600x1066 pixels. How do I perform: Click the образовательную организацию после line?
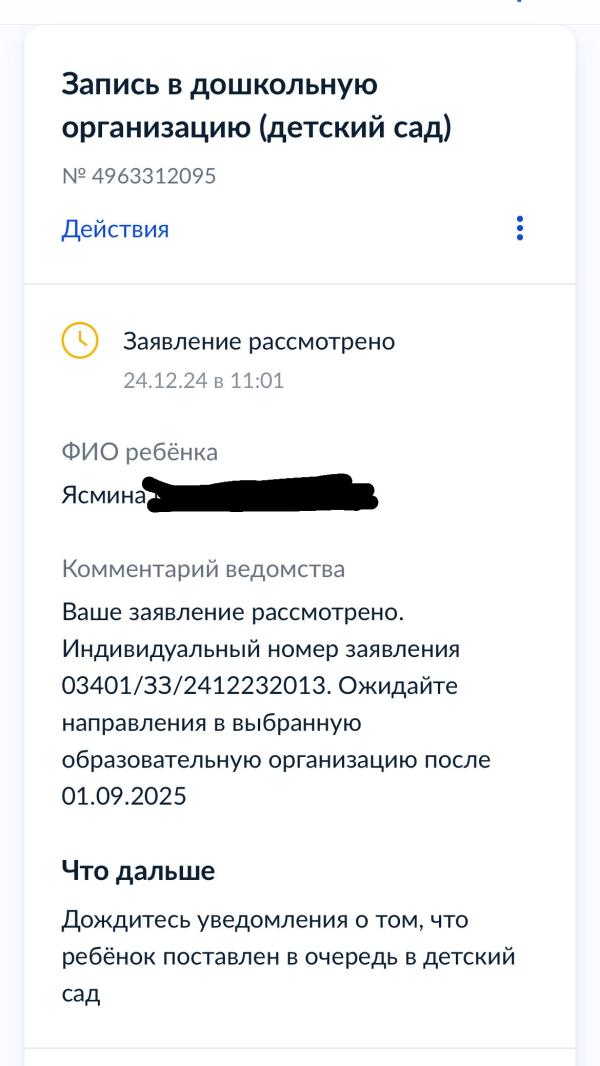point(276,760)
